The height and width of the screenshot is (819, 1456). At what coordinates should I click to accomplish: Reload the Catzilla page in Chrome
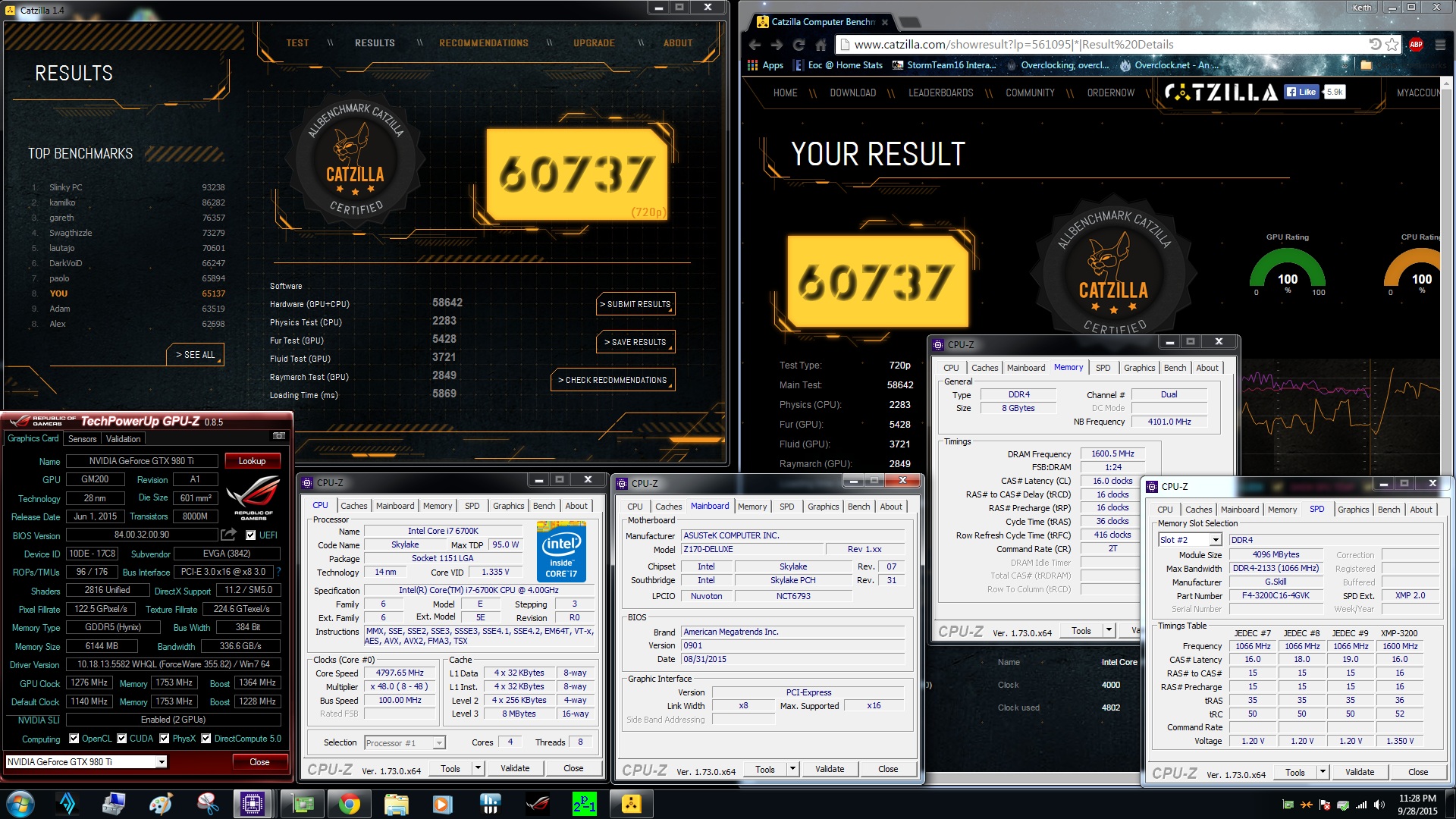(799, 45)
